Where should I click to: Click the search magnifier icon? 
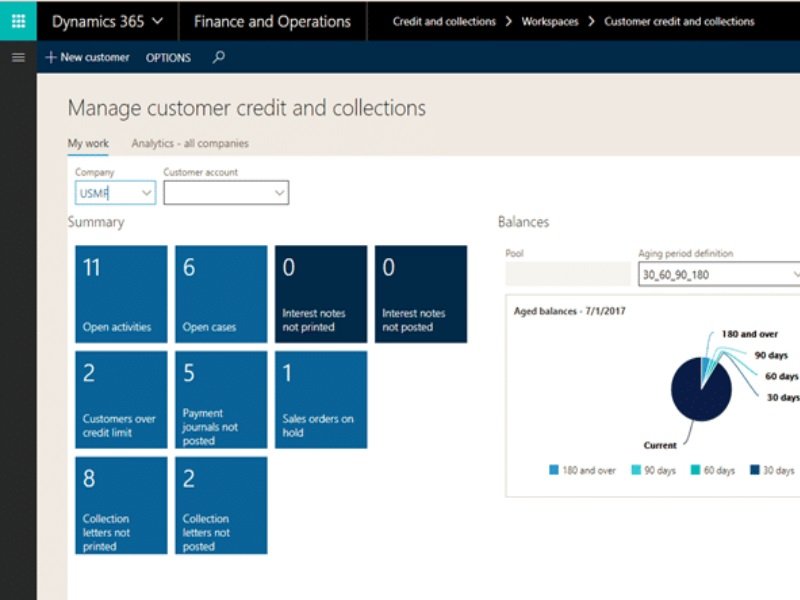[219, 57]
